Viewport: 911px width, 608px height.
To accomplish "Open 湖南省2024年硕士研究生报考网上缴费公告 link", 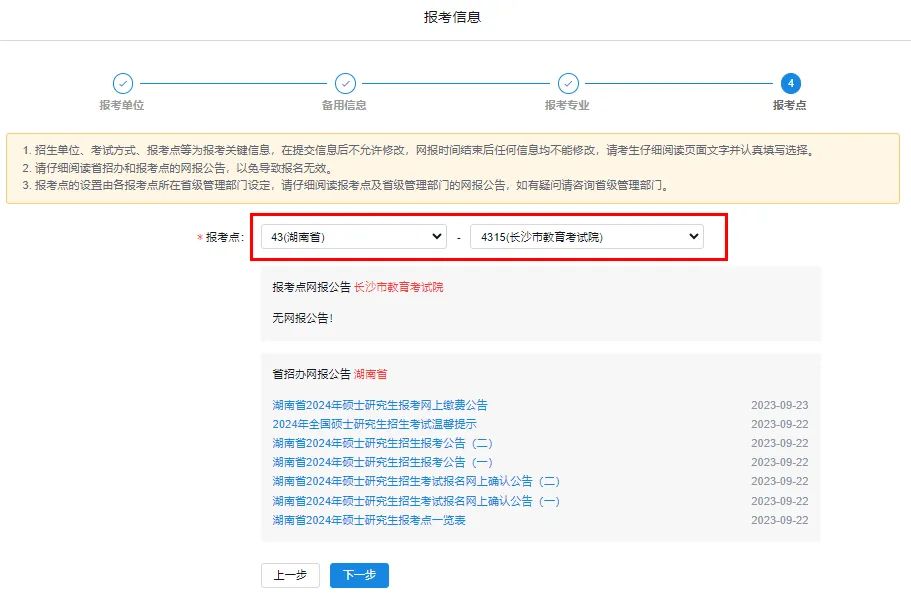I will (380, 405).
